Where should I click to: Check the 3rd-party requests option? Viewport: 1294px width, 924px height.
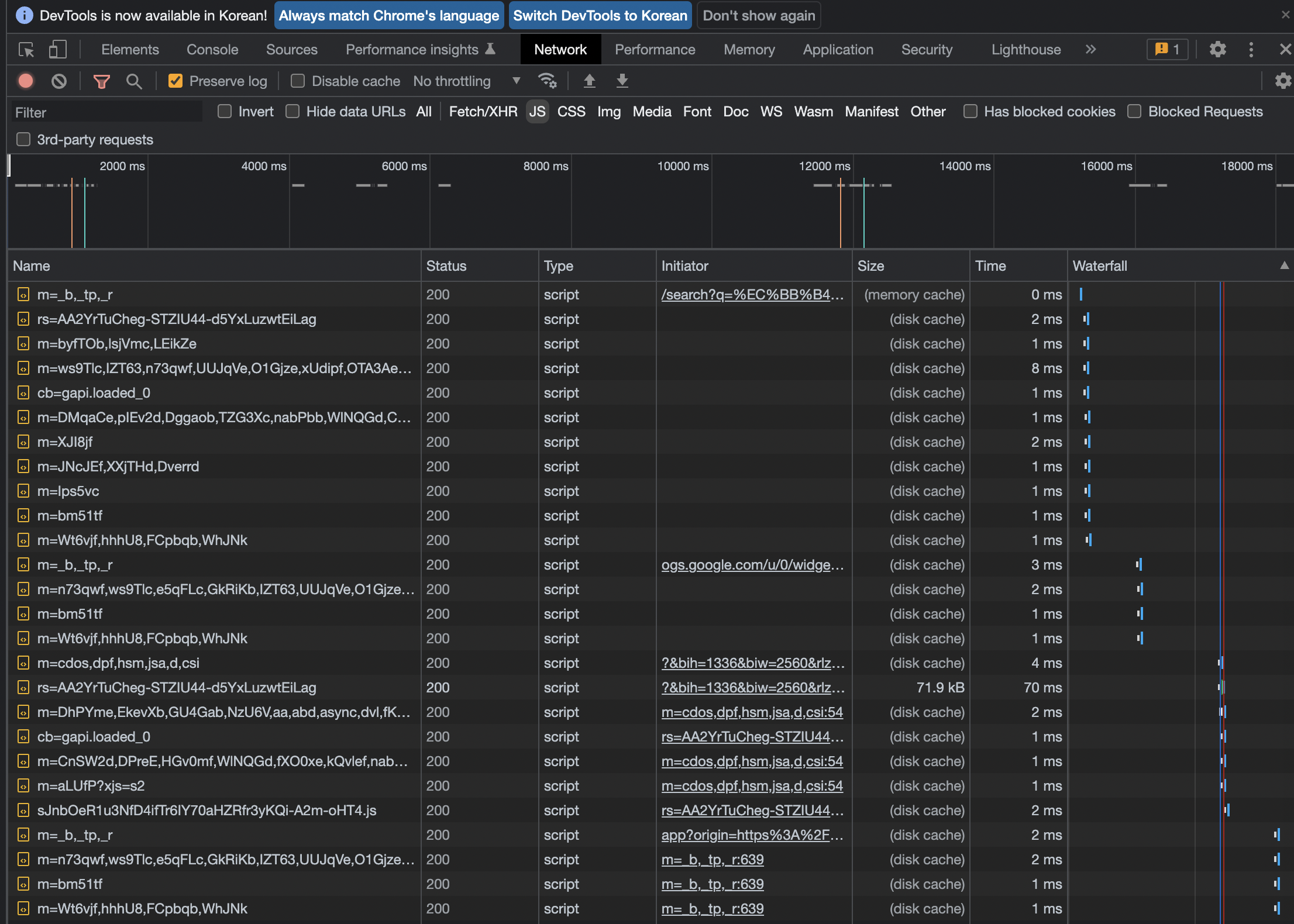[x=23, y=139]
